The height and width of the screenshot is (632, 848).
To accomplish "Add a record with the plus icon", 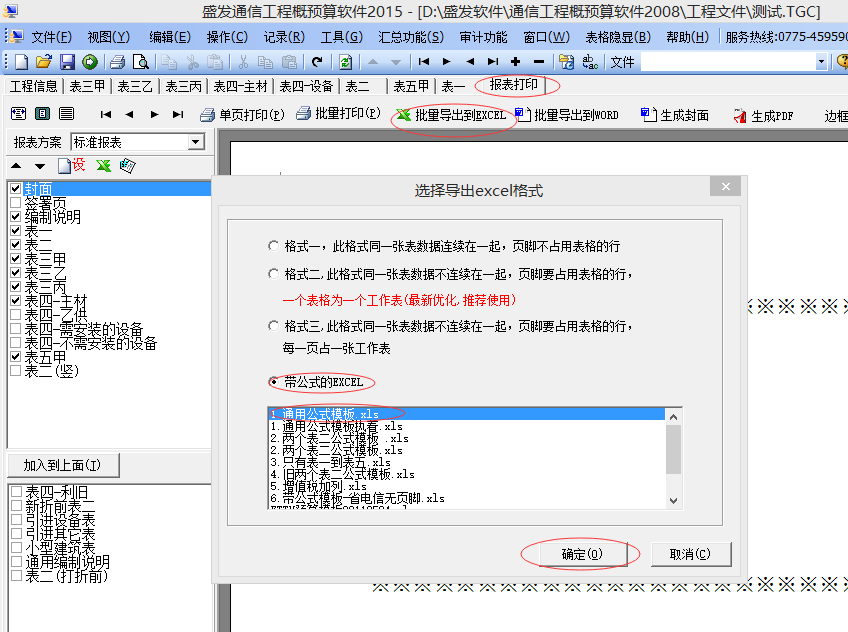I will click(x=515, y=62).
